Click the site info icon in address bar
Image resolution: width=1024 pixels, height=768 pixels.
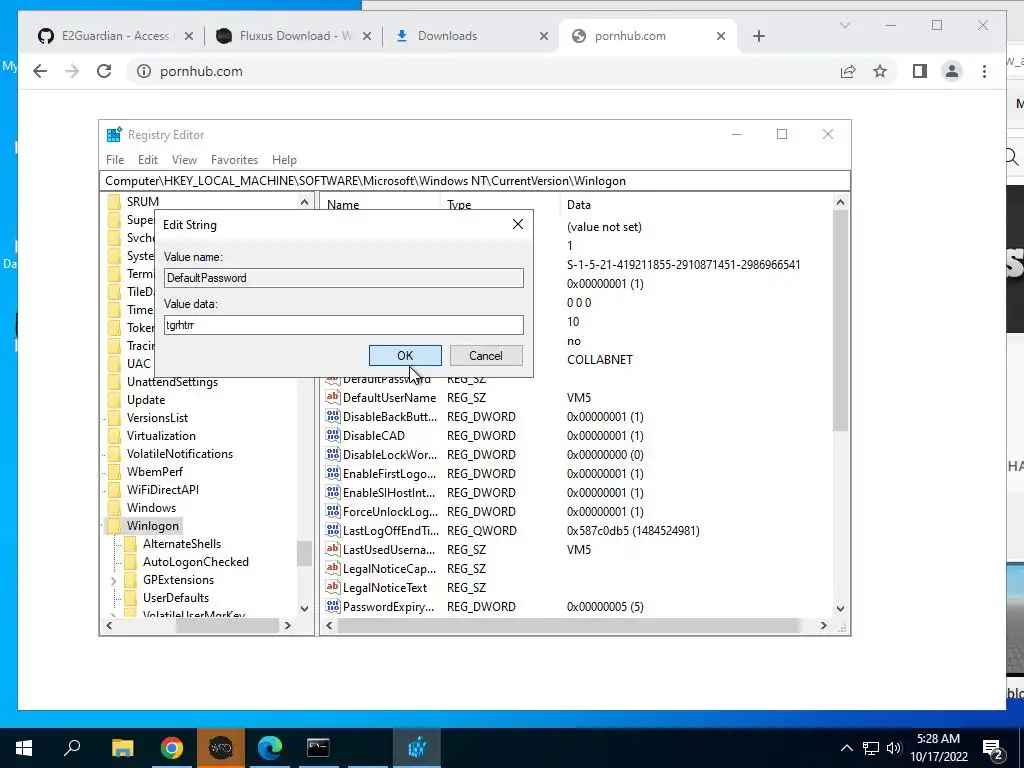(x=144, y=71)
